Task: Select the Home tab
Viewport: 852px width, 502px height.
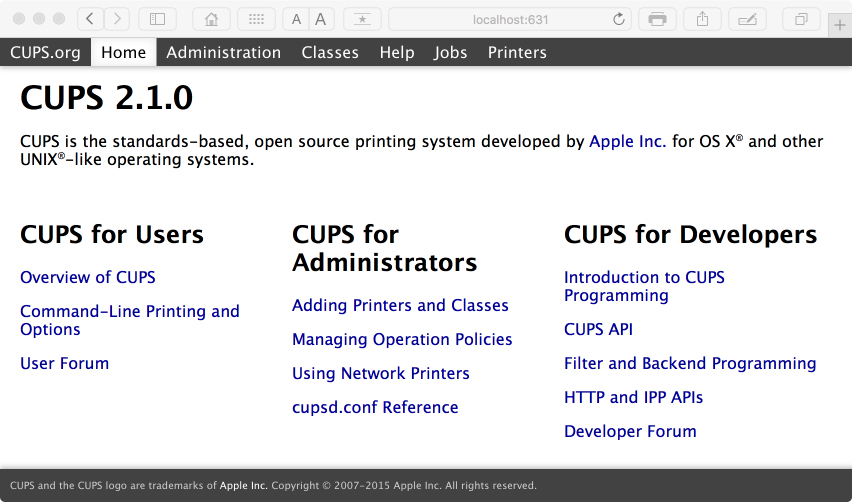Action: point(123,52)
